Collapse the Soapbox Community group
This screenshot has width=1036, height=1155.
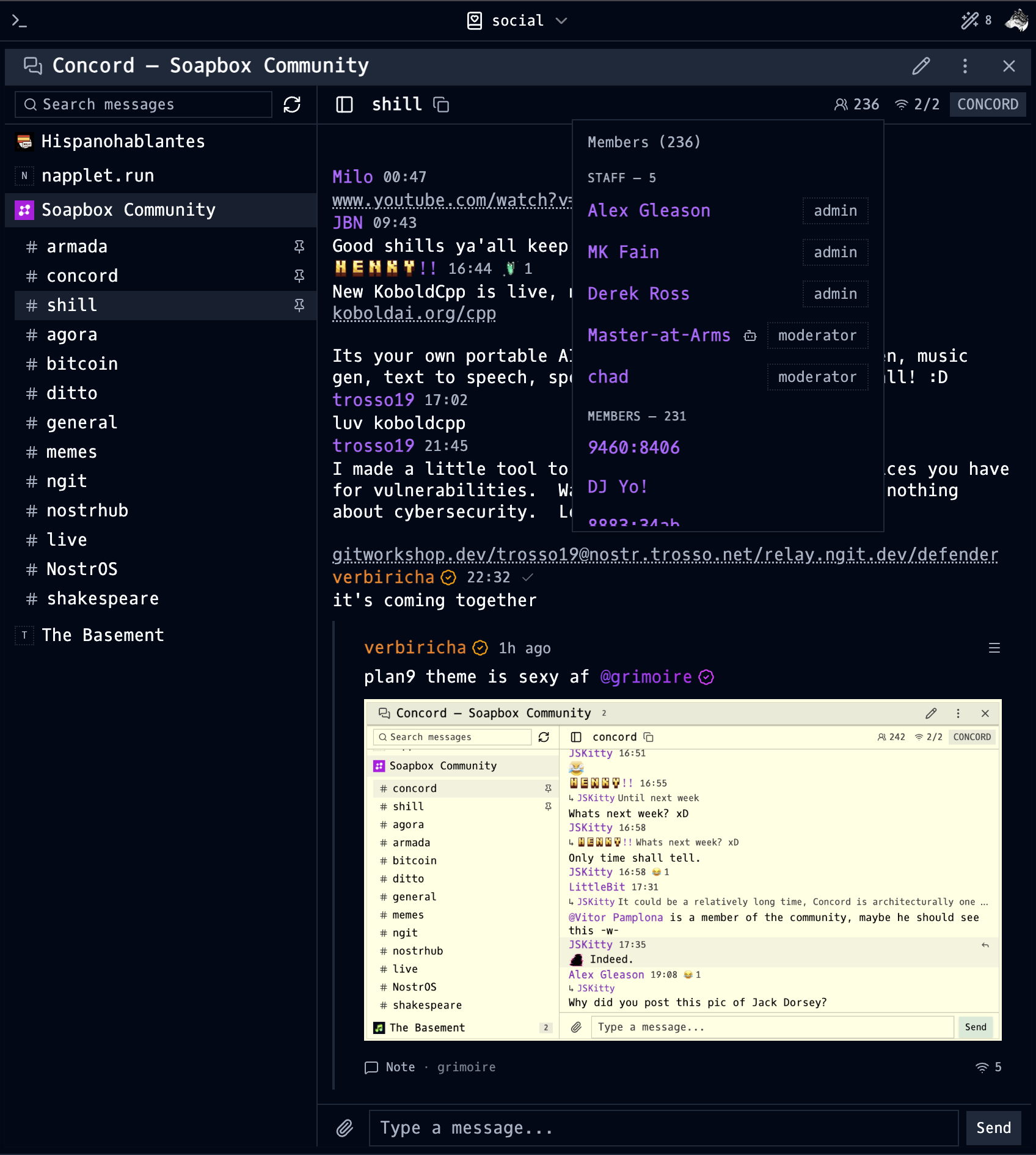point(161,210)
